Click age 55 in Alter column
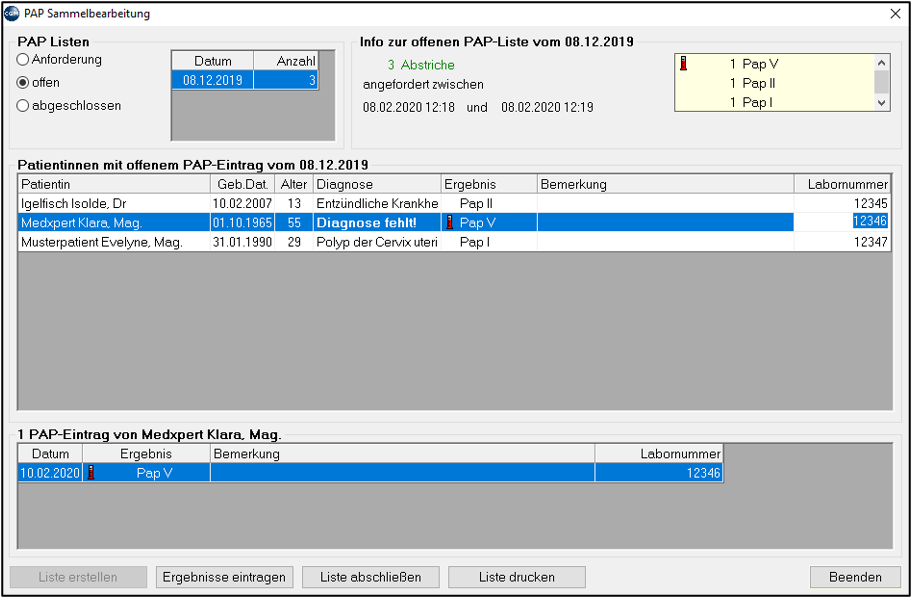This screenshot has width=912, height=598. click(x=294, y=223)
